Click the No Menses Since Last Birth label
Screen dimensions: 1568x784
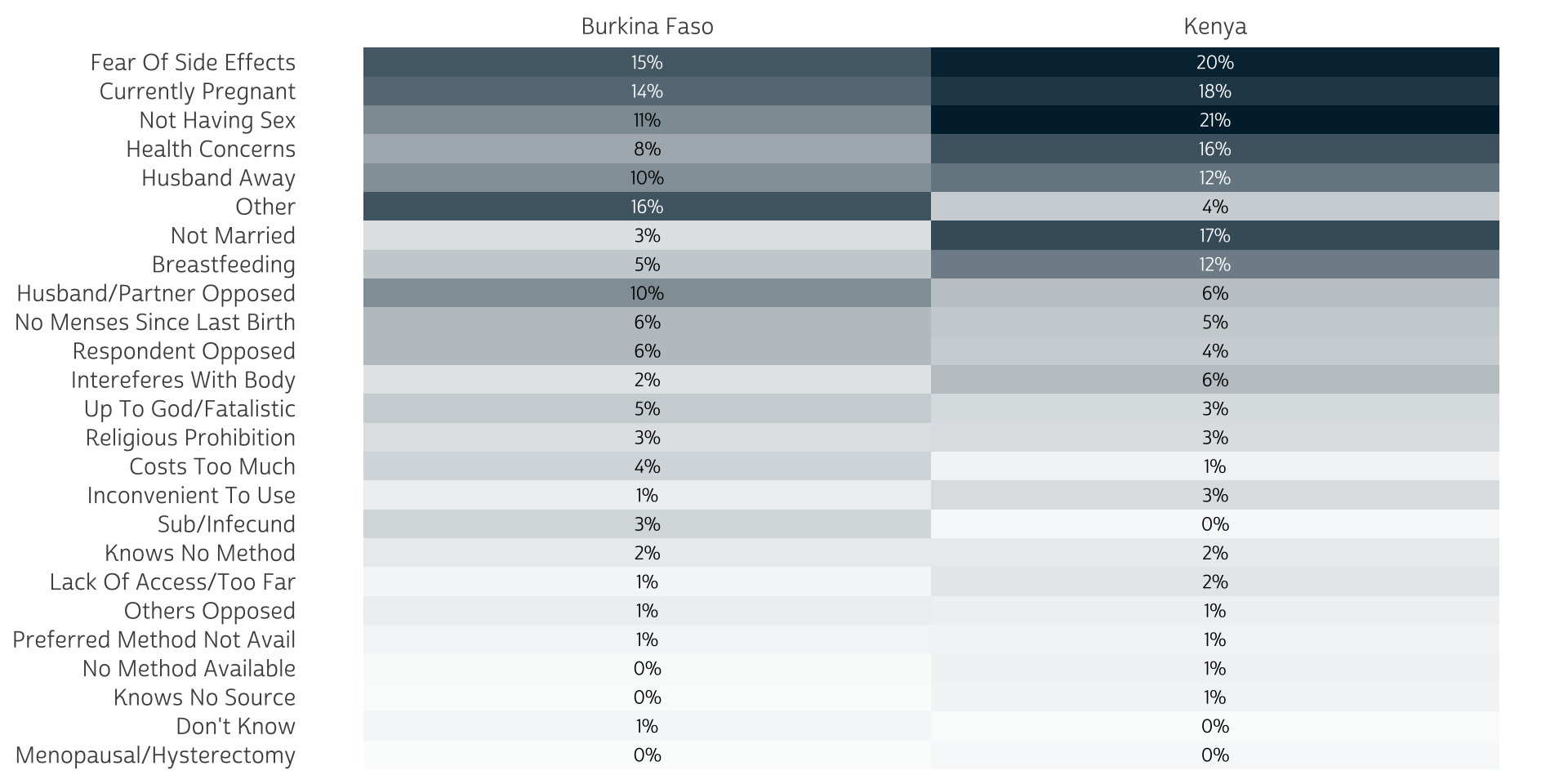pyautogui.click(x=155, y=323)
